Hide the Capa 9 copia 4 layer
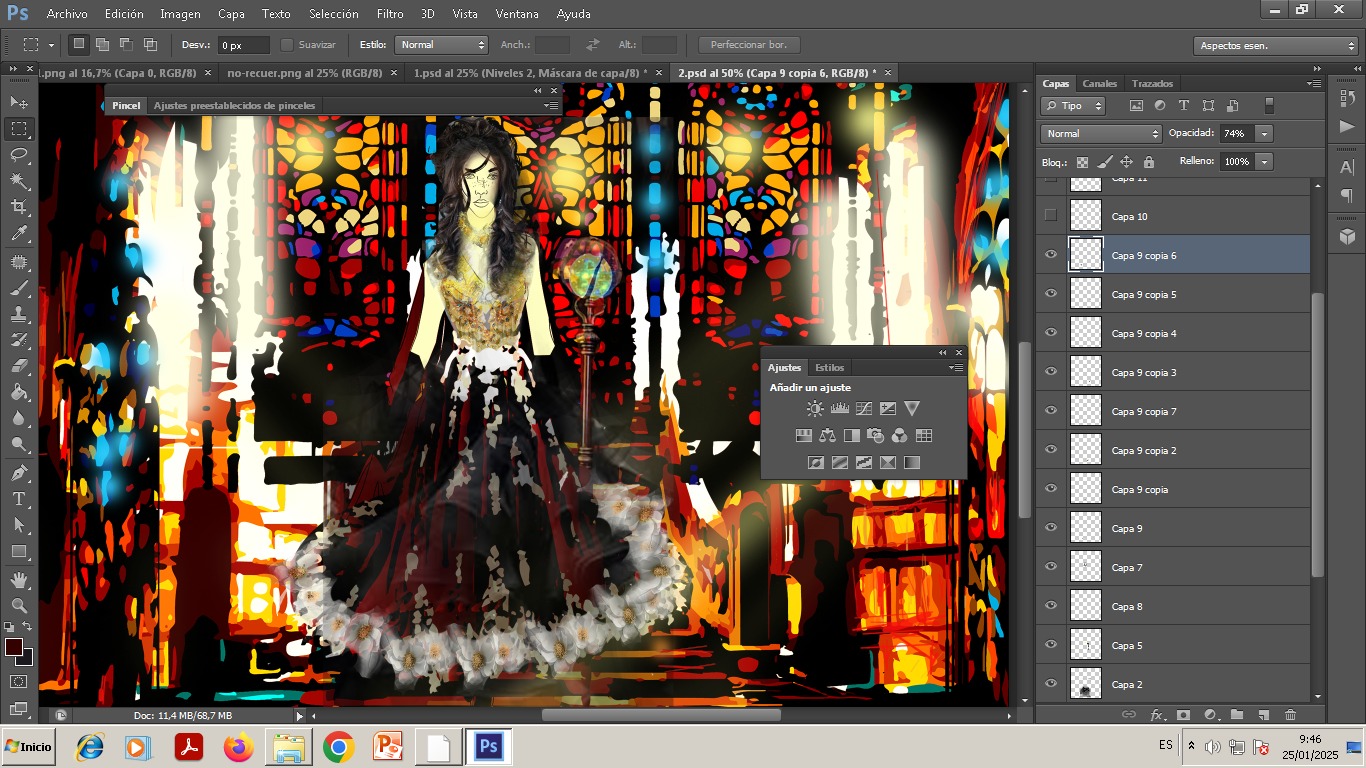This screenshot has height=768, width=1366. pos(1050,333)
